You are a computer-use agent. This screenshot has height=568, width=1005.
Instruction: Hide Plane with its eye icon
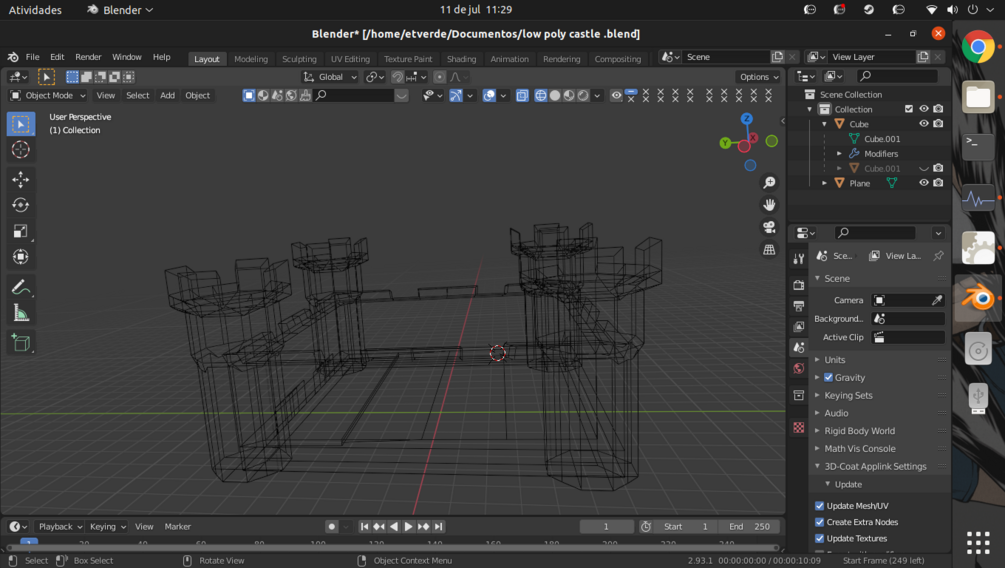pos(924,183)
